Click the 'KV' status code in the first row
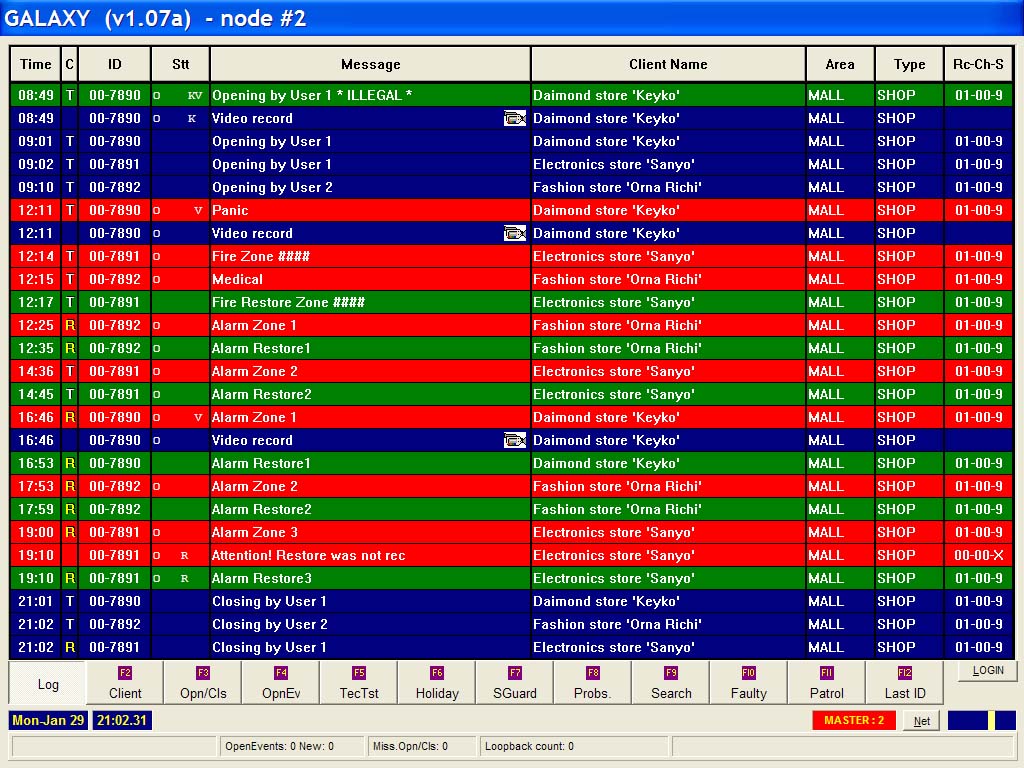The height and width of the screenshot is (768, 1024). 195,95
